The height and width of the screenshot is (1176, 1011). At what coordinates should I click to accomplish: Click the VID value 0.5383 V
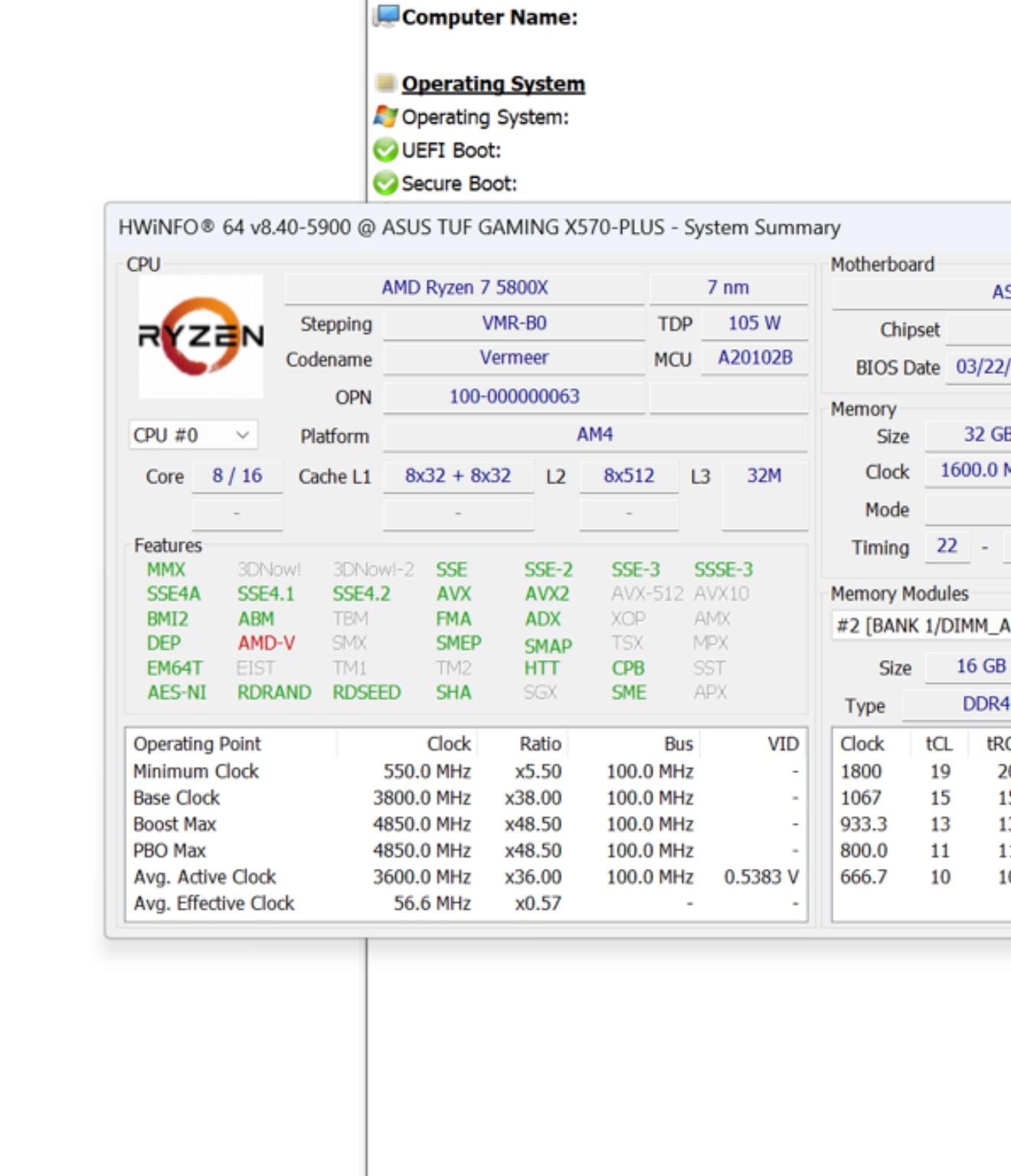point(761,877)
